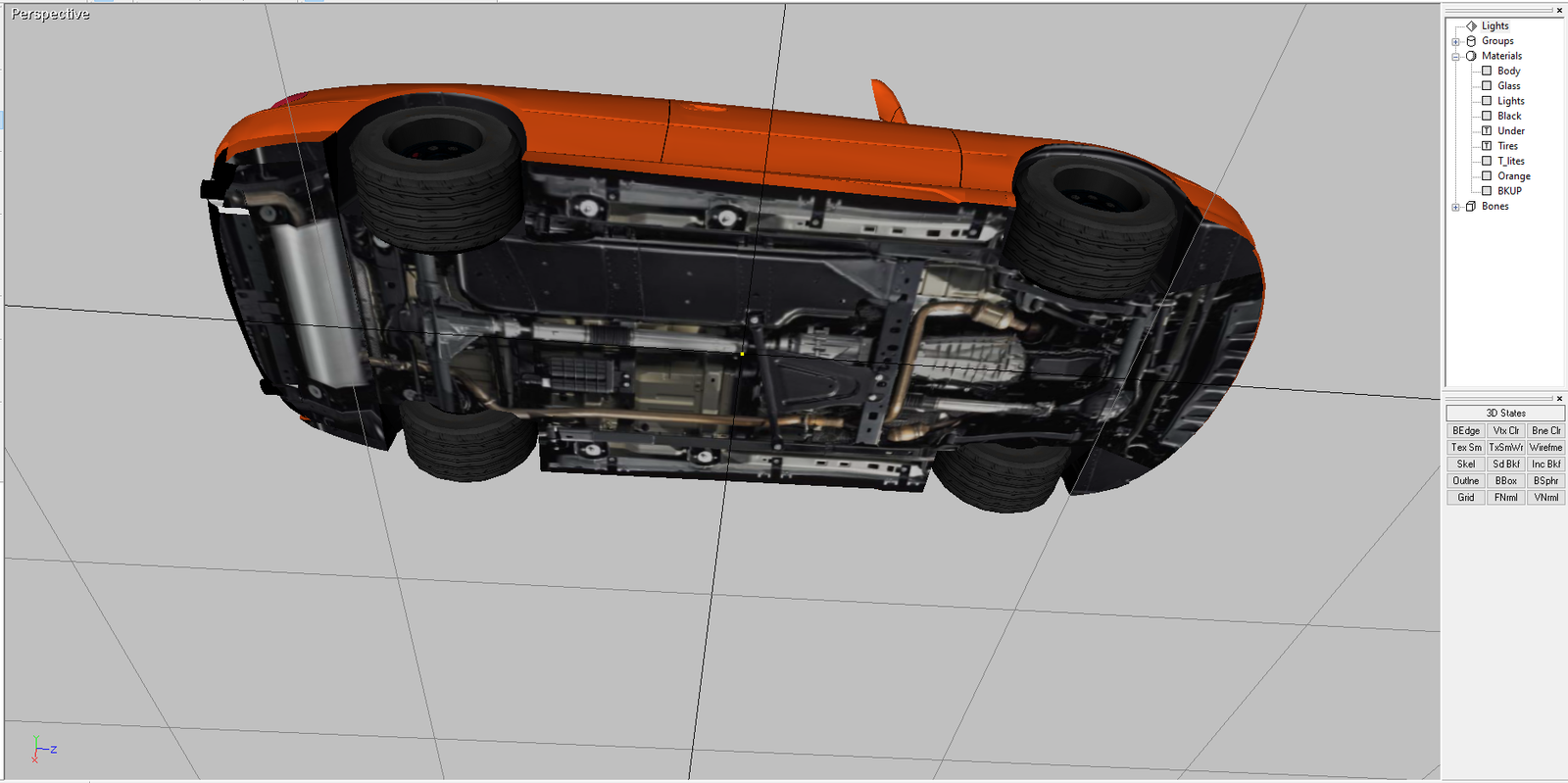Select the T_lites material label
The height and width of the screenshot is (783, 1568).
1510,161
